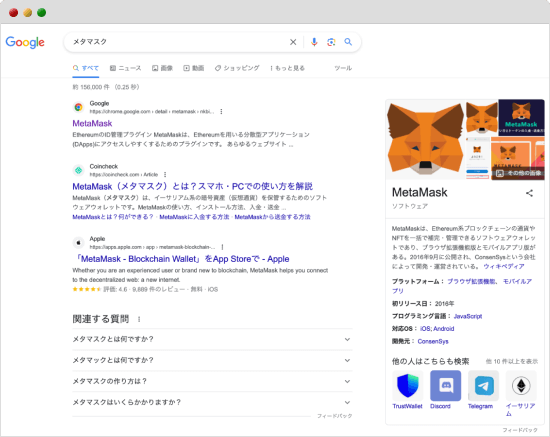Image resolution: width=550 pixels, height=437 pixels.
Task: Click the macOS red close window button
Action: (14, 13)
